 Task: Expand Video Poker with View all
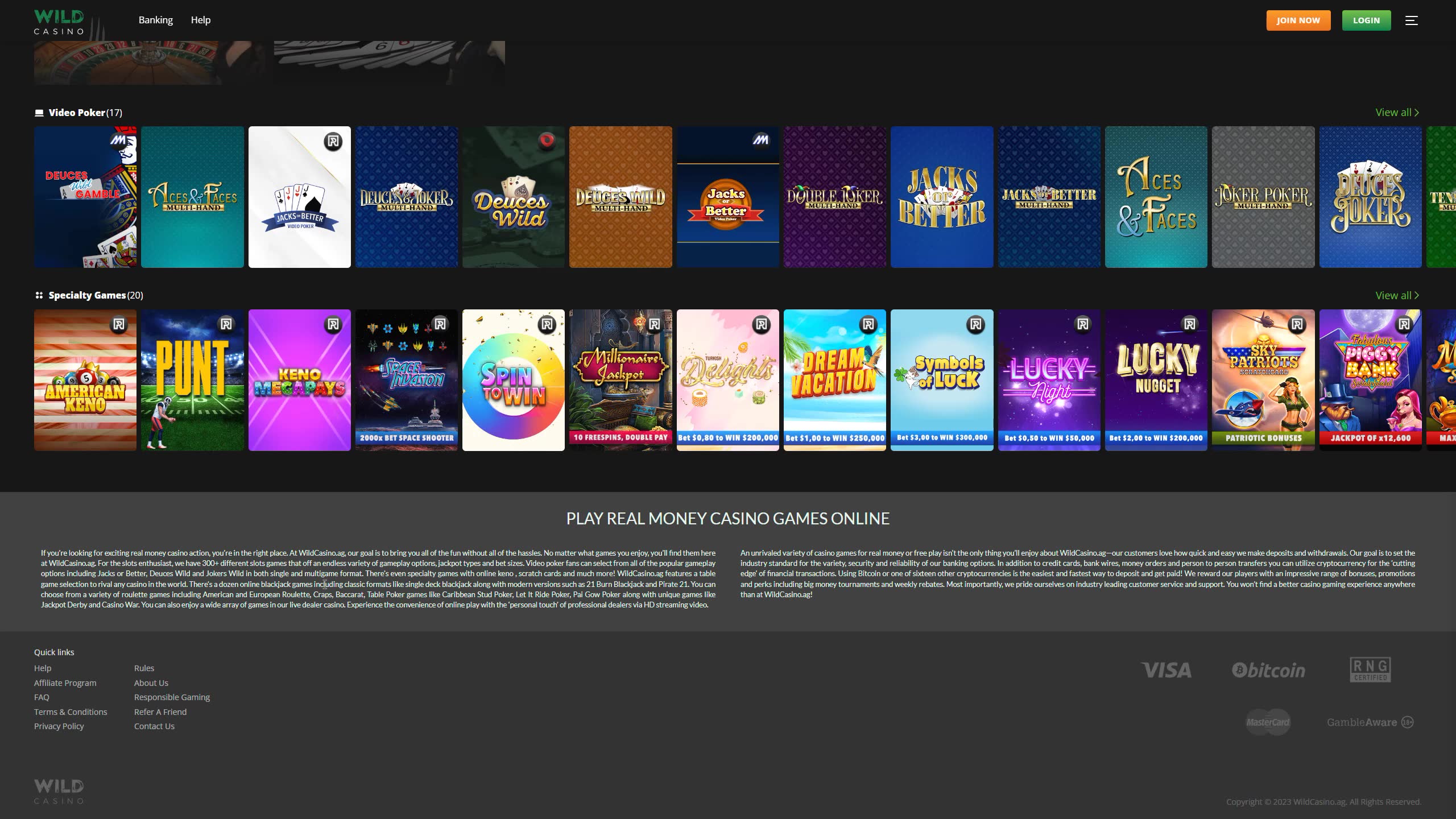(1397, 113)
